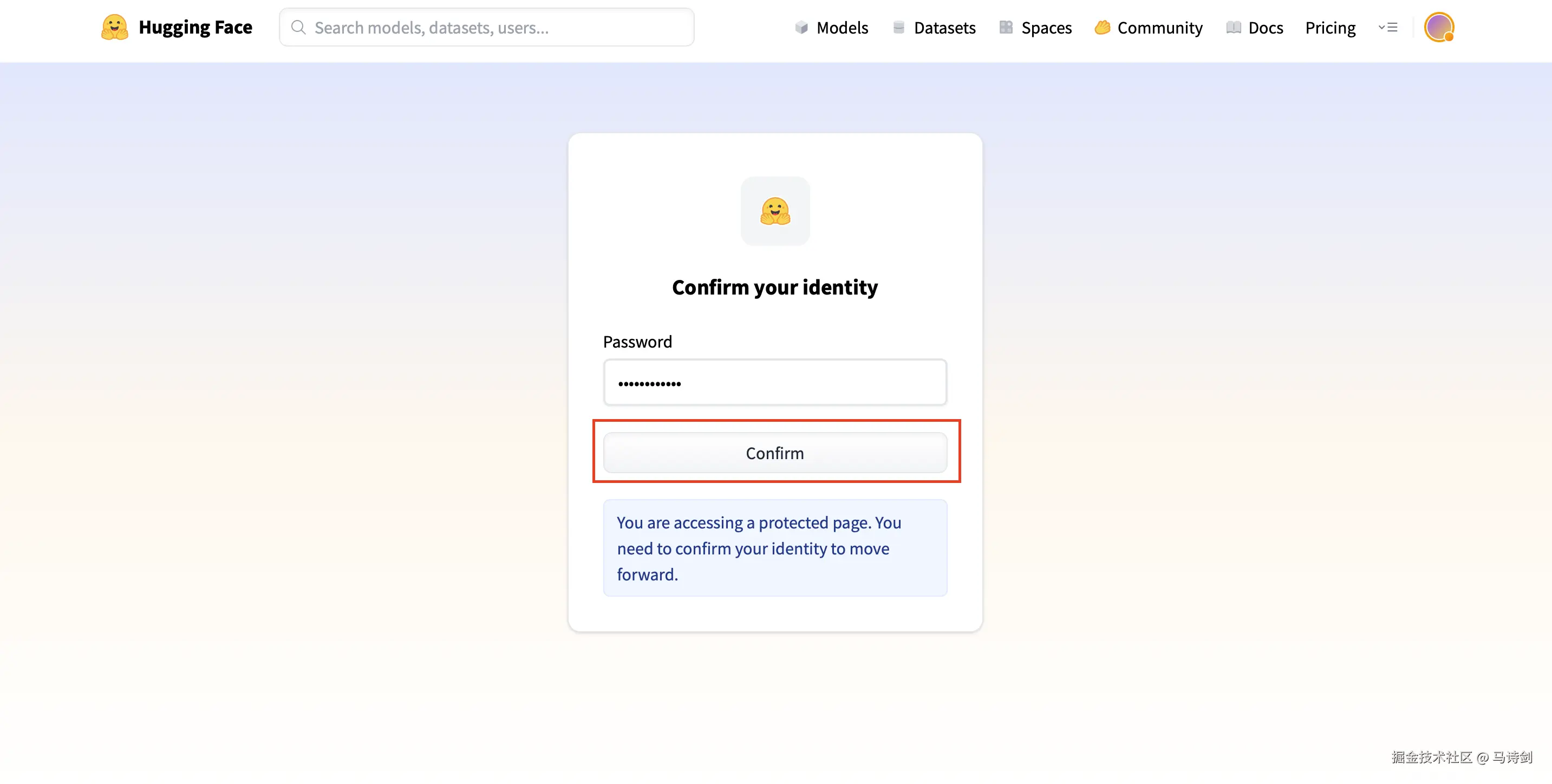
Task: Open your profile avatar icon
Action: point(1439,27)
